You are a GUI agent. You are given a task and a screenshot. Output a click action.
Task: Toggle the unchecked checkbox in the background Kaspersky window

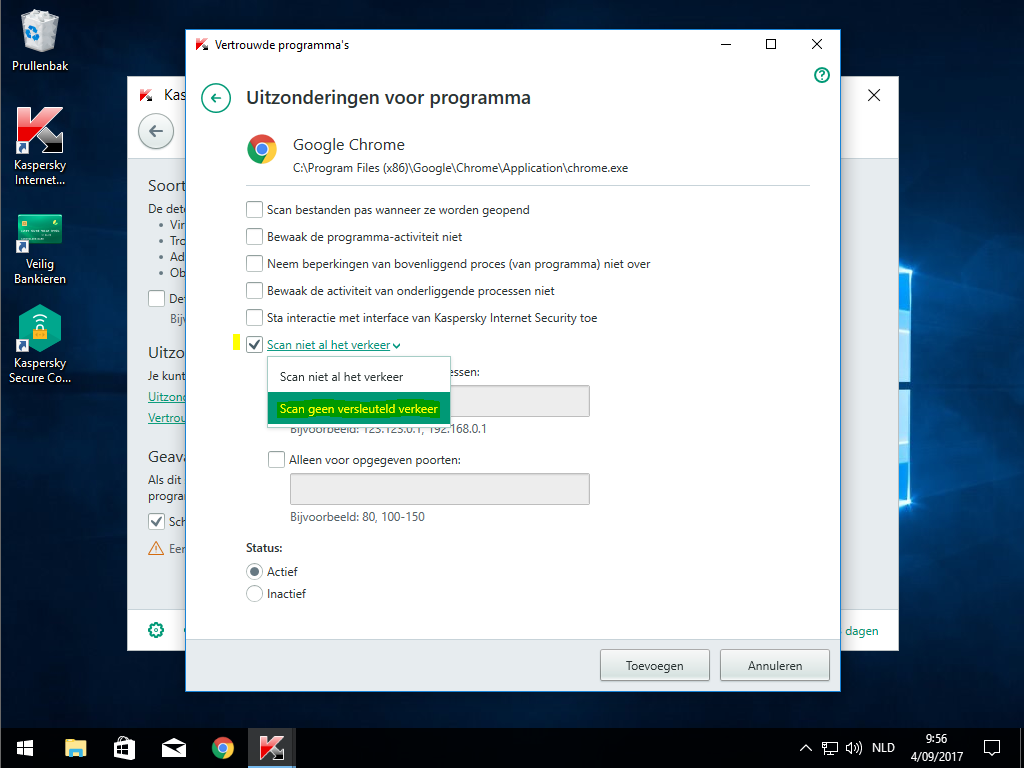pos(156,298)
